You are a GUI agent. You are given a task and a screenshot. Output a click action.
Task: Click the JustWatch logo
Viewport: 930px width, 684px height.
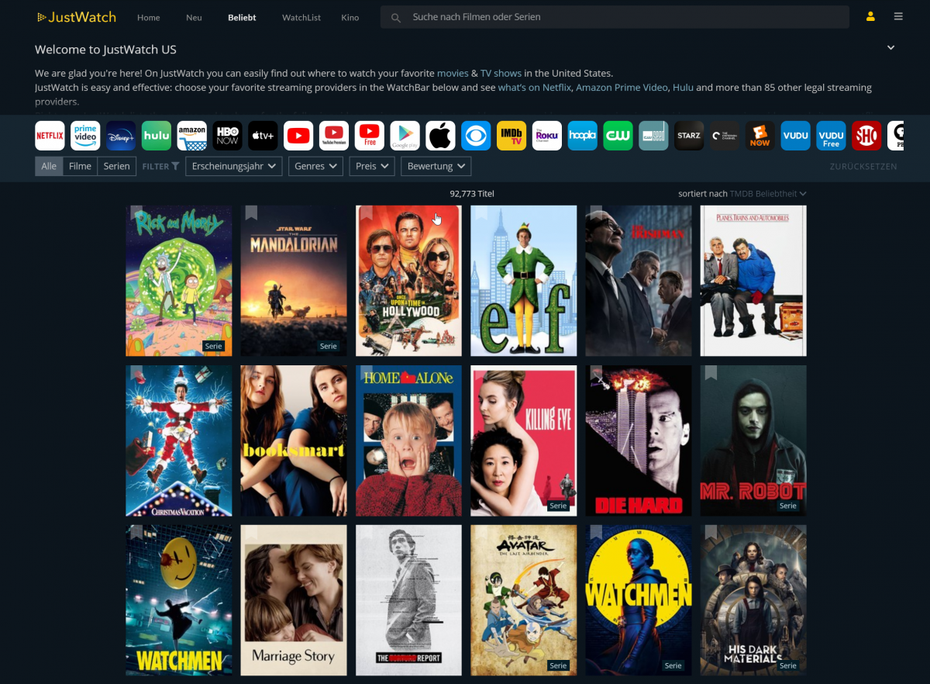tap(77, 17)
